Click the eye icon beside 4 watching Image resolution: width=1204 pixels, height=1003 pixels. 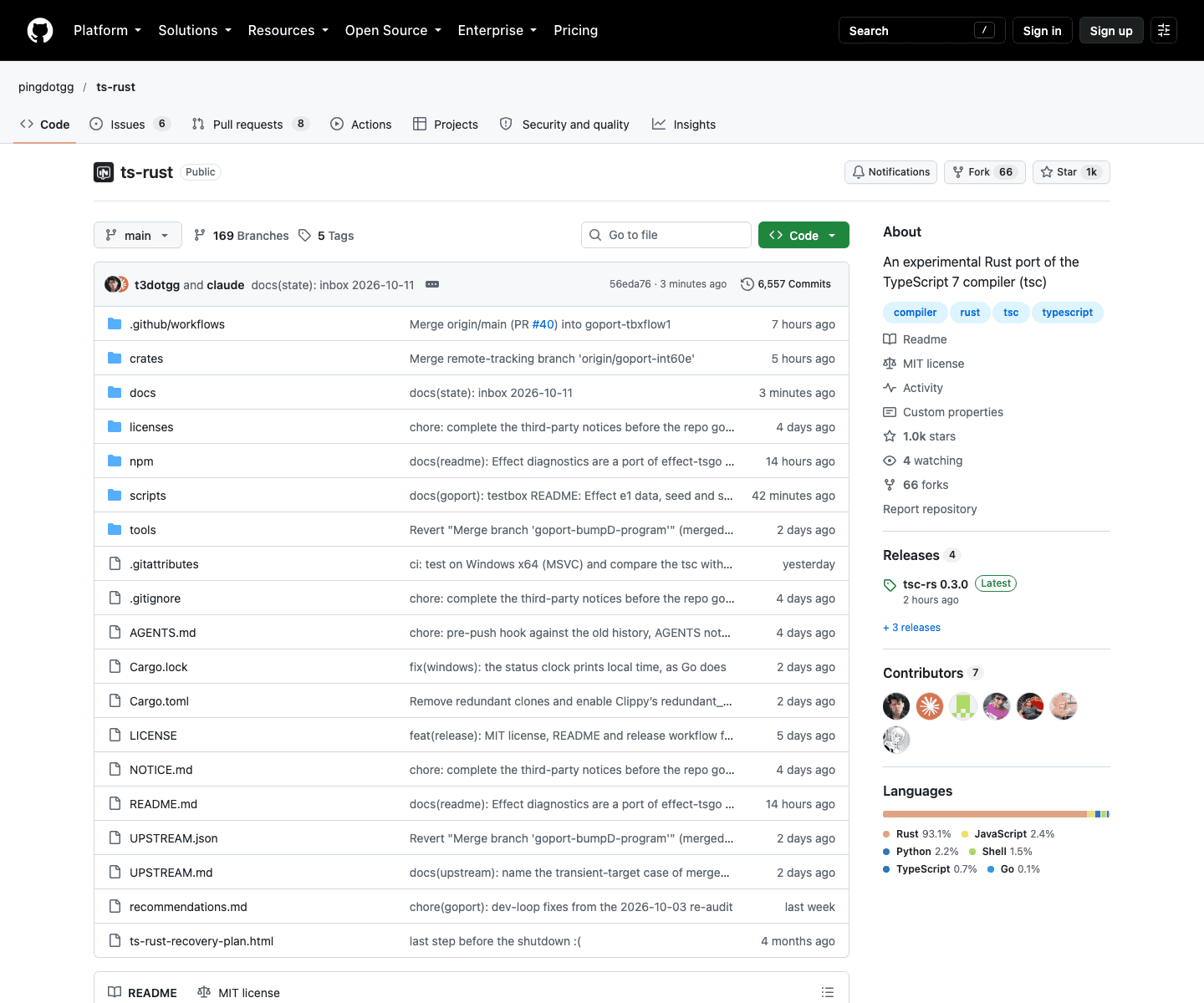coord(890,461)
